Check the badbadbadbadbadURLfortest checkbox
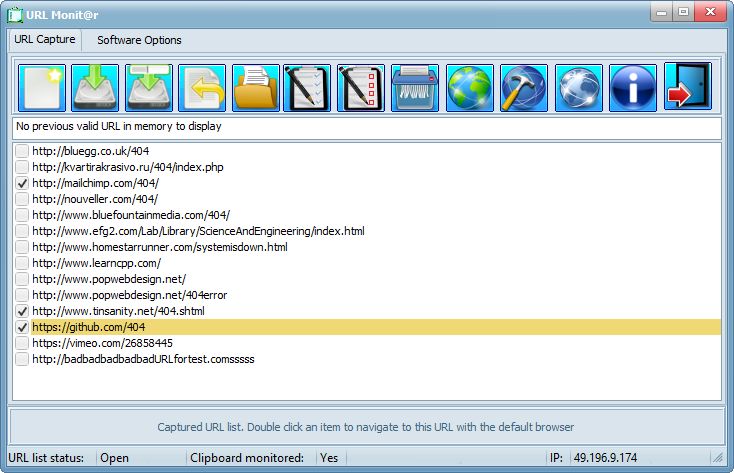 (x=22, y=359)
